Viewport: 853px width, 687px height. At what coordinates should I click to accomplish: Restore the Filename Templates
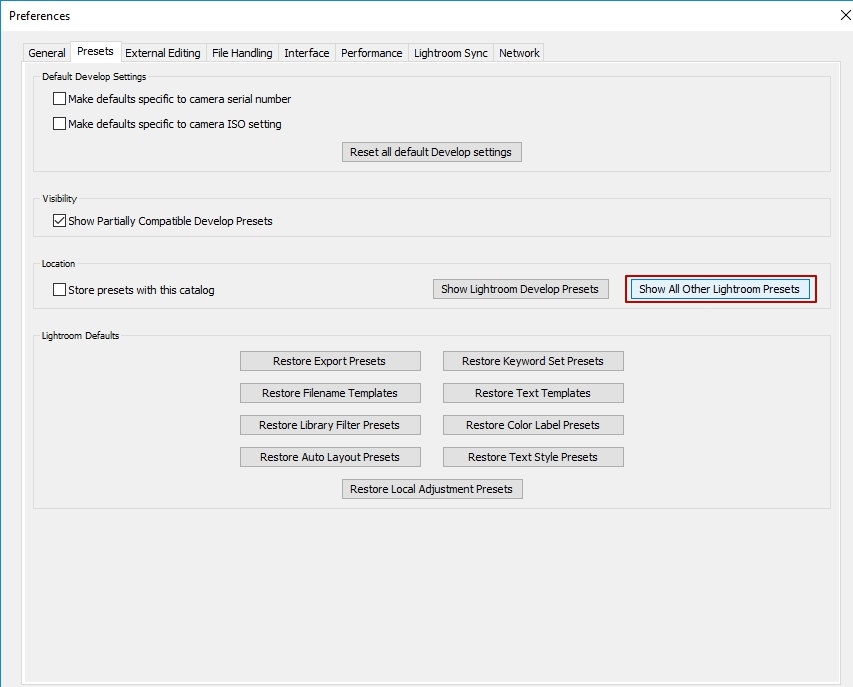pos(330,393)
